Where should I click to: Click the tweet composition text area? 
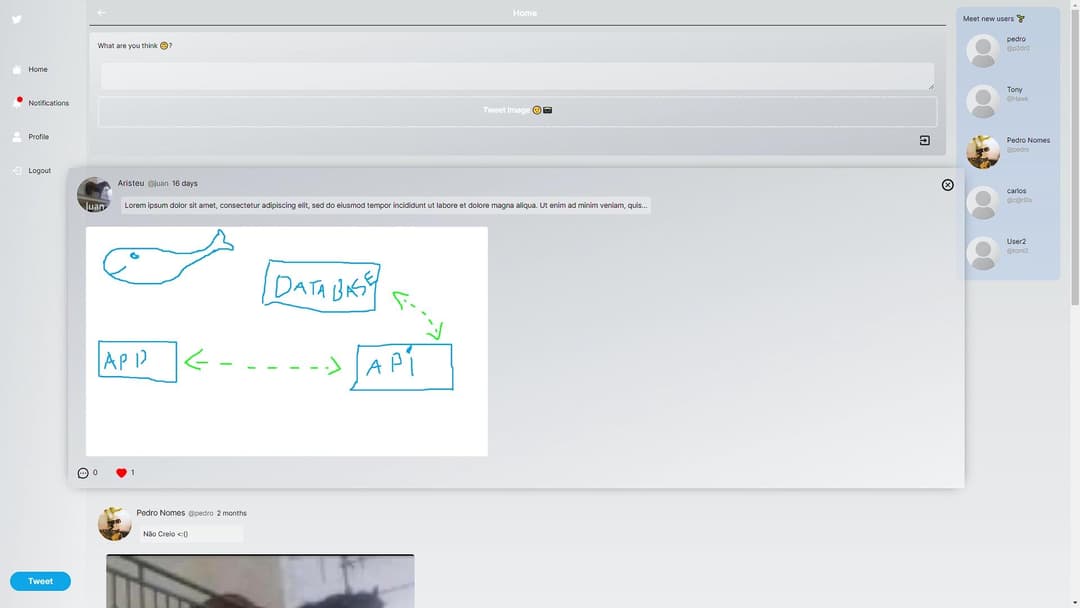point(516,75)
